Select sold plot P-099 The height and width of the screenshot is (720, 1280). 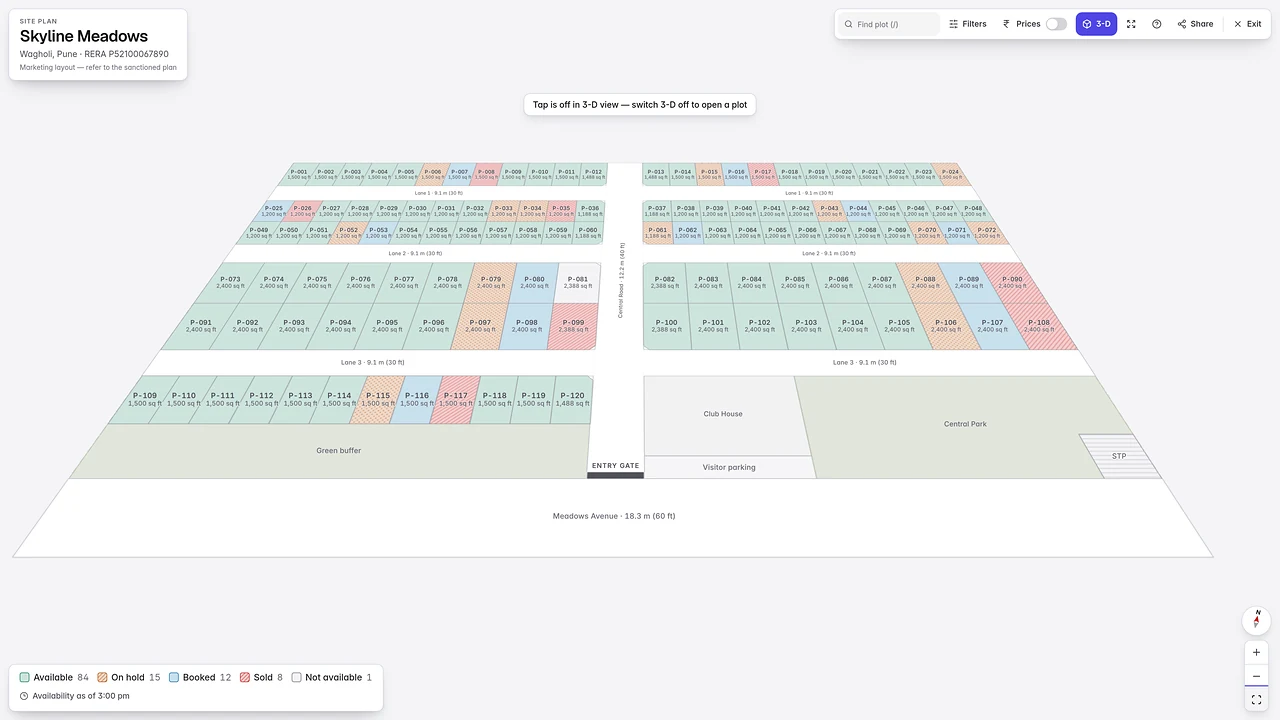(x=574, y=326)
